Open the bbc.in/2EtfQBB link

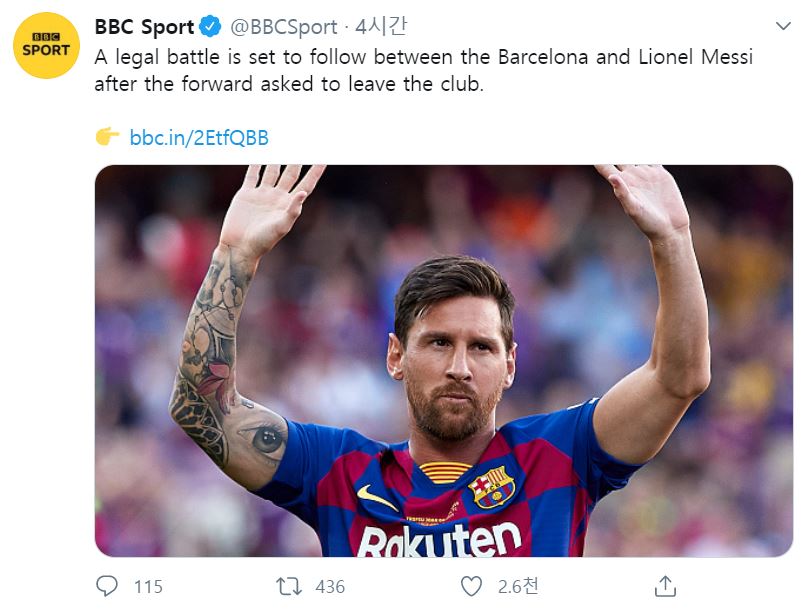(199, 137)
